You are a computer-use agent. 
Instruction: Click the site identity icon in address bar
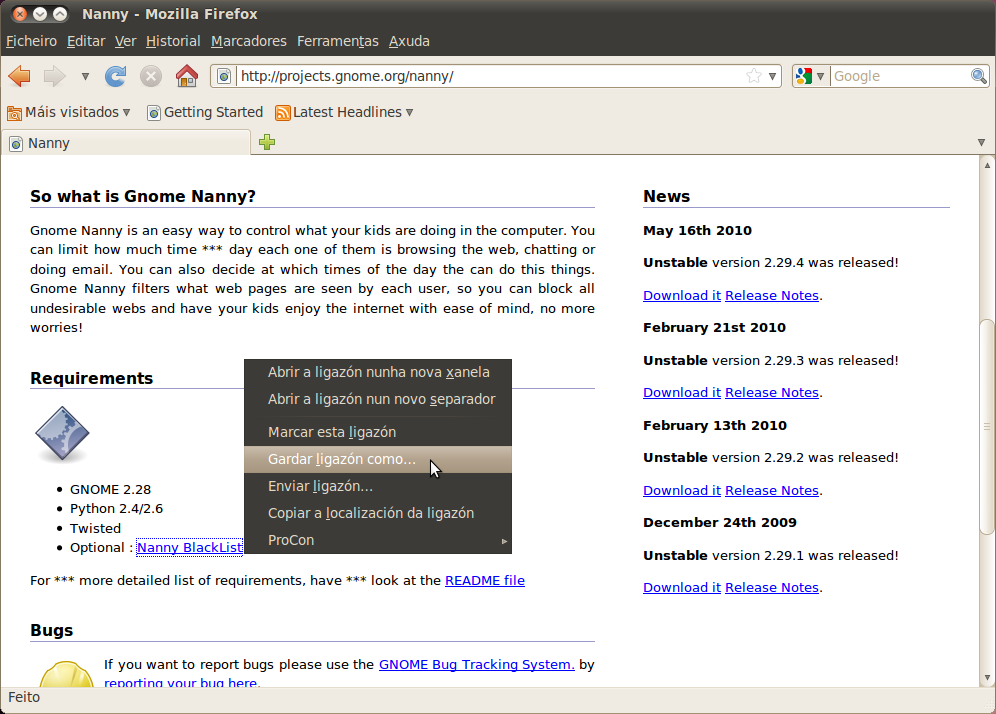[x=224, y=76]
